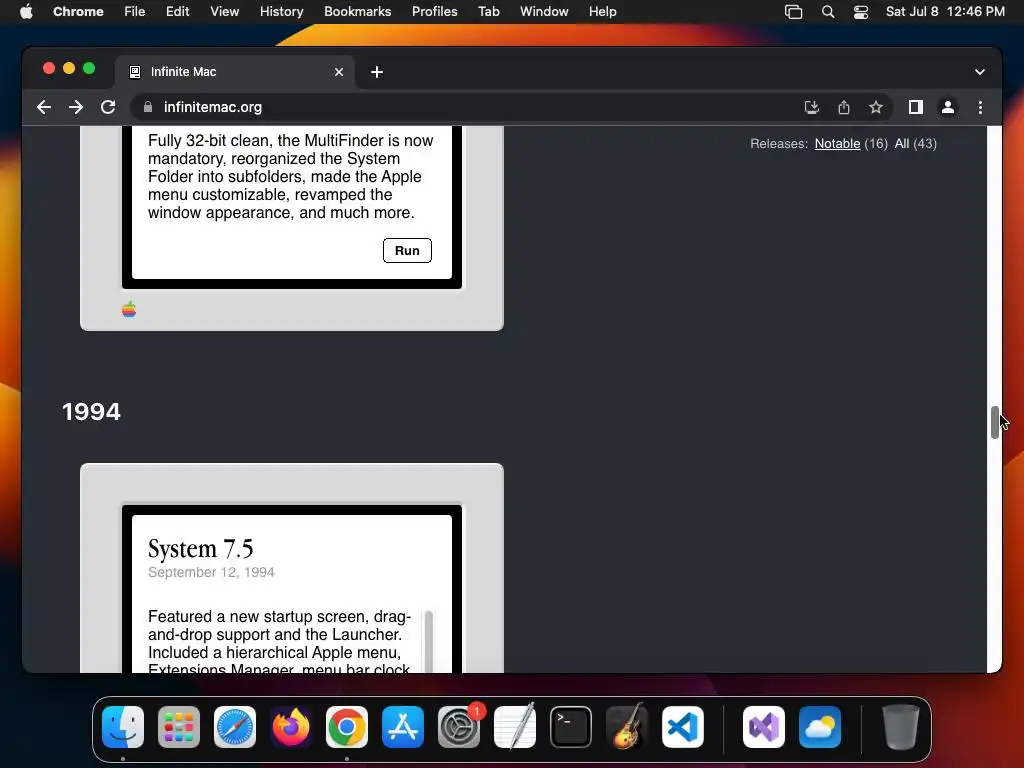This screenshot has width=1024, height=768.
Task: Show Notable releases
Action: [x=837, y=144]
